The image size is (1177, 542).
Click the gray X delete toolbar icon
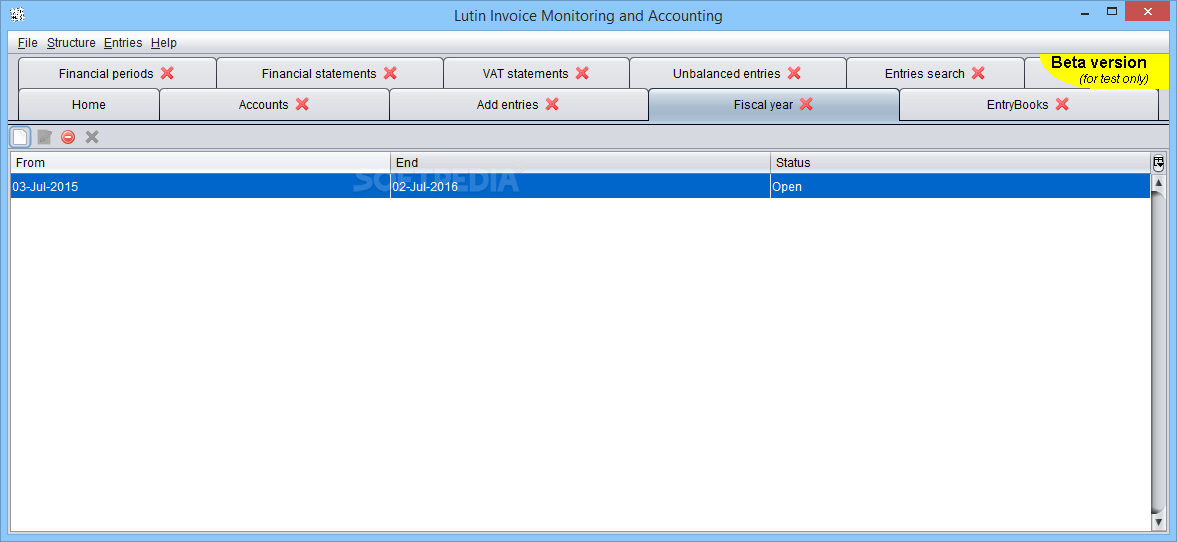pos(92,137)
